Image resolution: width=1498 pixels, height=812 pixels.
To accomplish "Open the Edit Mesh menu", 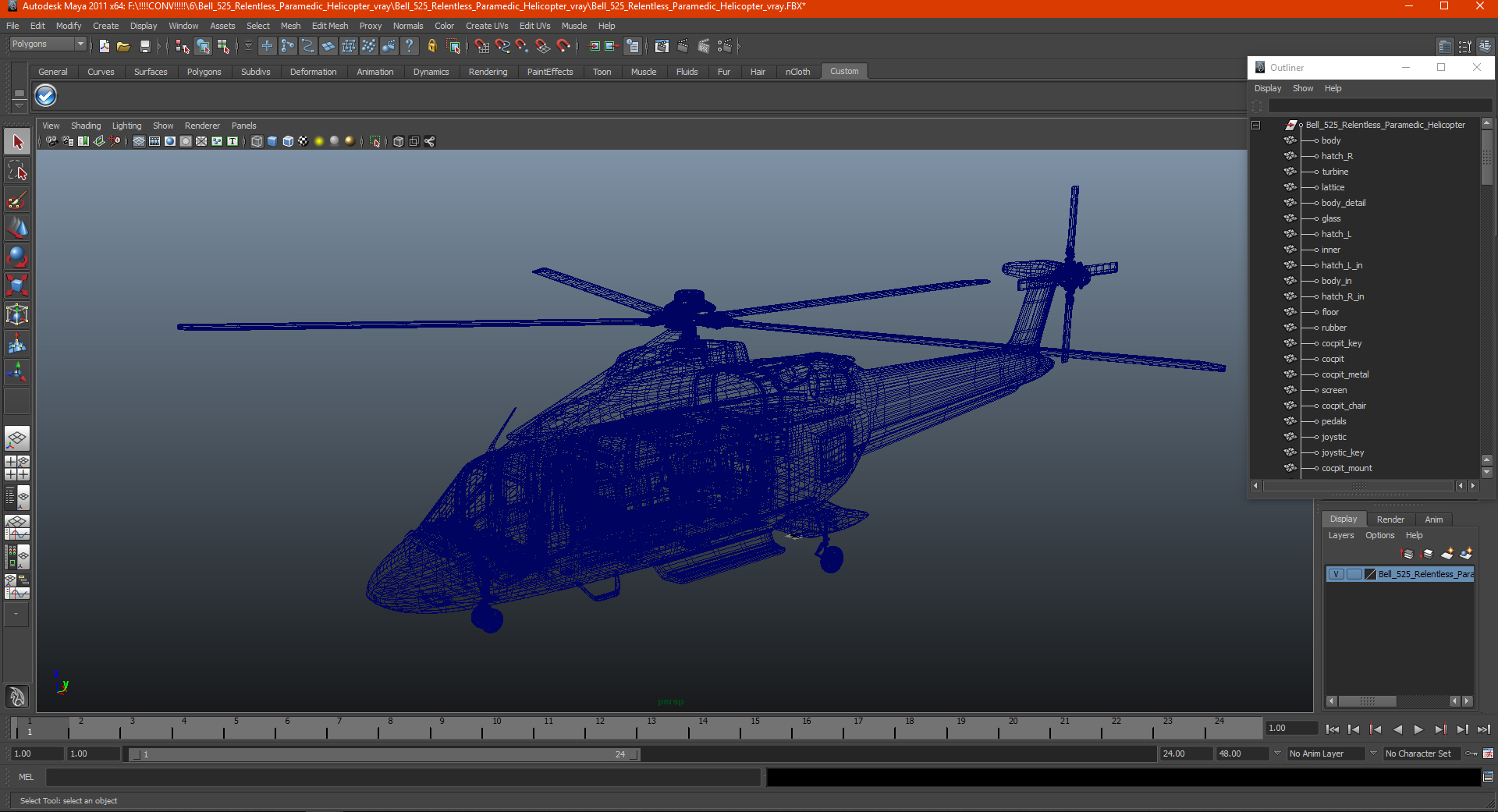I will click(330, 26).
